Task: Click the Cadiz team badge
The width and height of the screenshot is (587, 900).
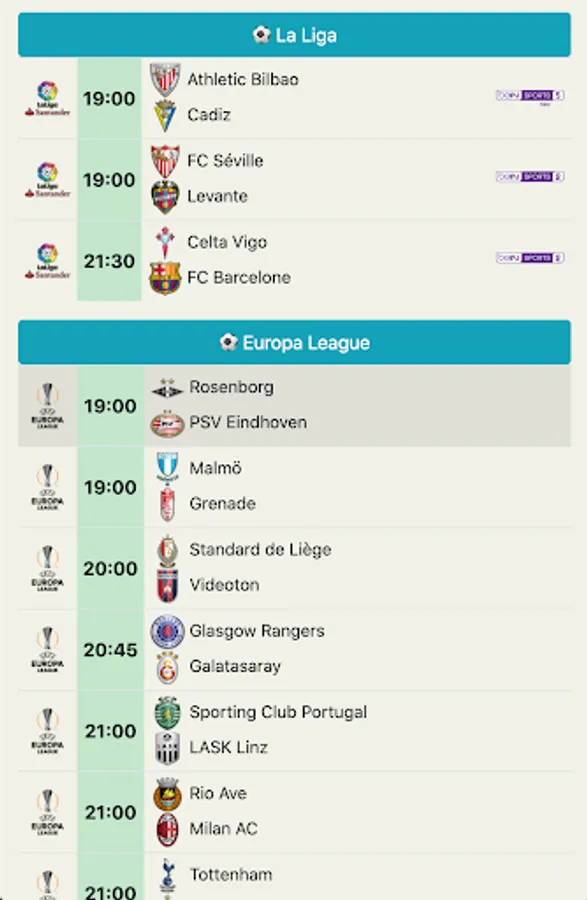Action: pyautogui.click(x=166, y=112)
